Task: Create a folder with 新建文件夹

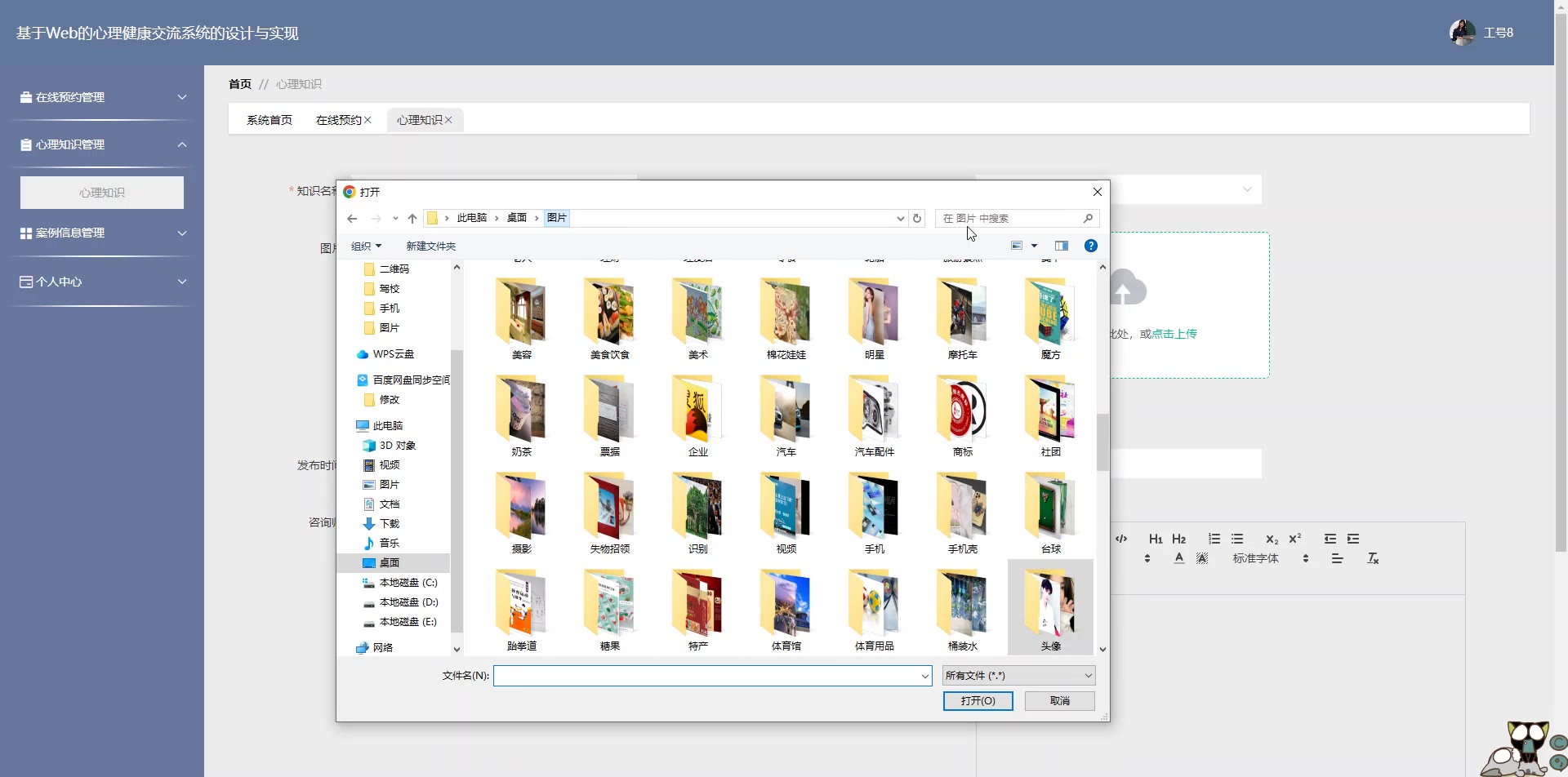Action: pyautogui.click(x=430, y=246)
